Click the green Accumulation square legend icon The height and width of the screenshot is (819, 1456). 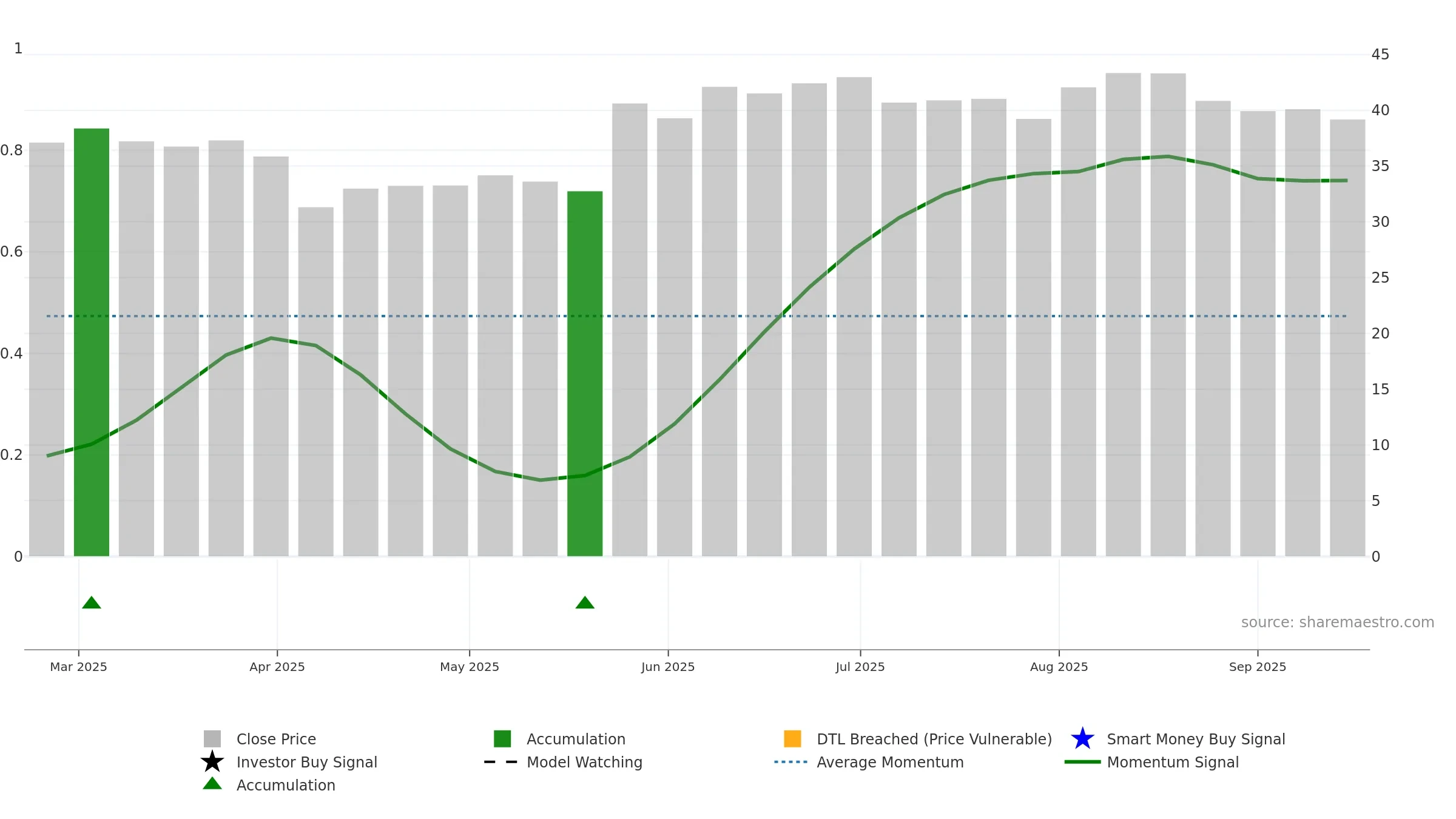click(x=502, y=739)
